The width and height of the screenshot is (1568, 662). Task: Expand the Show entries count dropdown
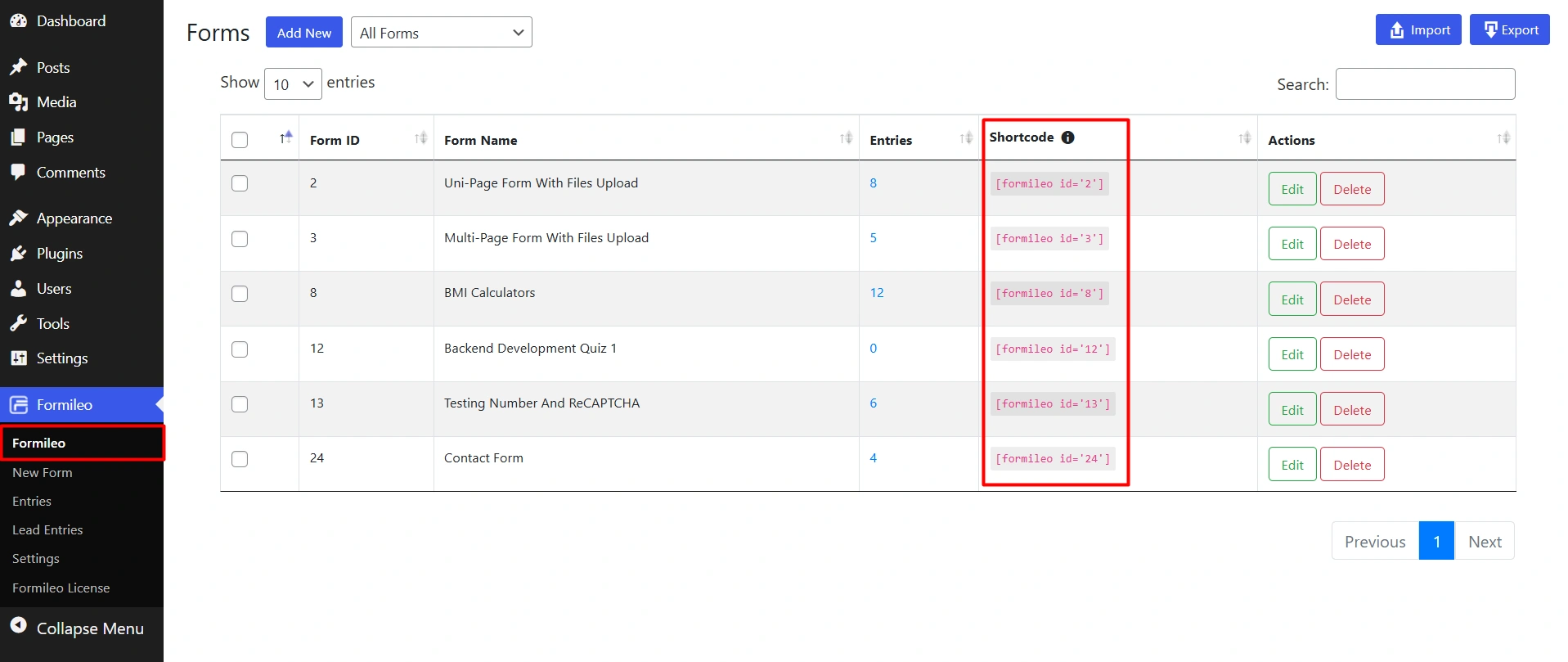pos(293,84)
